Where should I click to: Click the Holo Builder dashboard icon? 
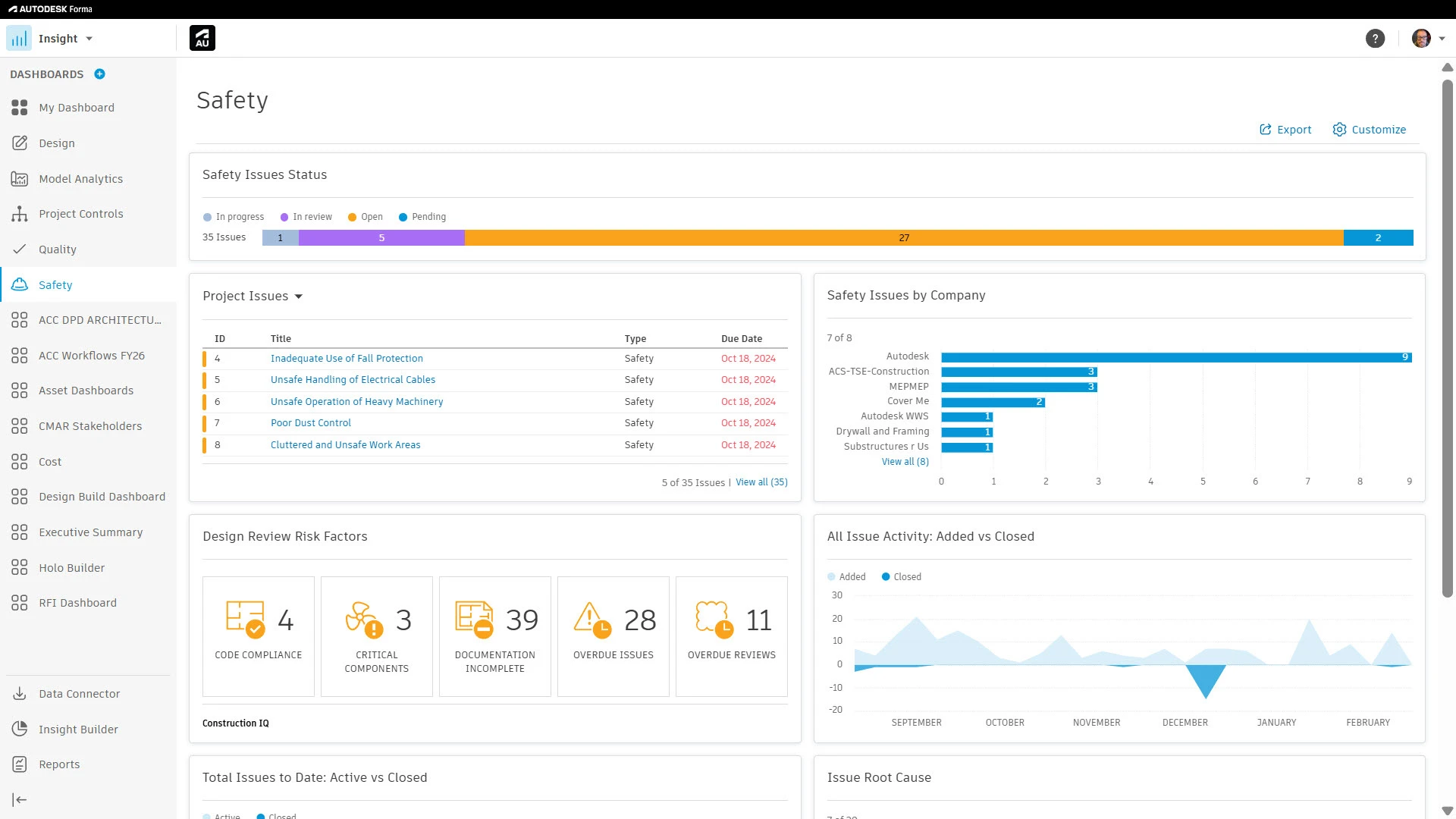20,568
